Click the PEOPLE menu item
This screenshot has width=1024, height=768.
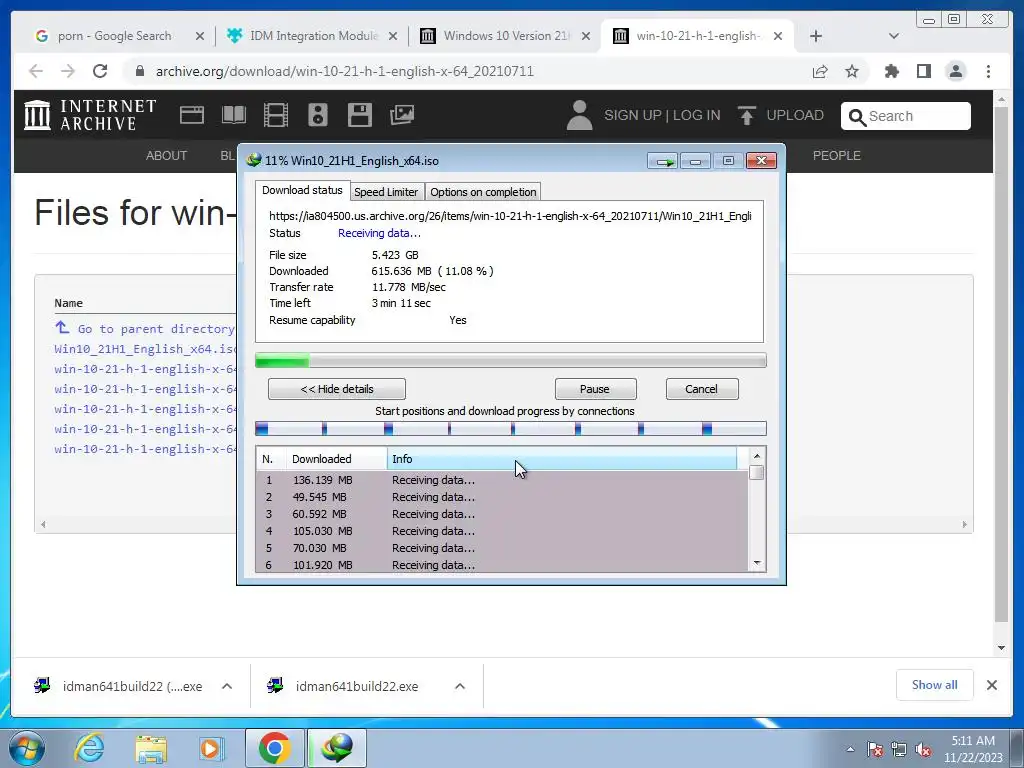(x=837, y=155)
